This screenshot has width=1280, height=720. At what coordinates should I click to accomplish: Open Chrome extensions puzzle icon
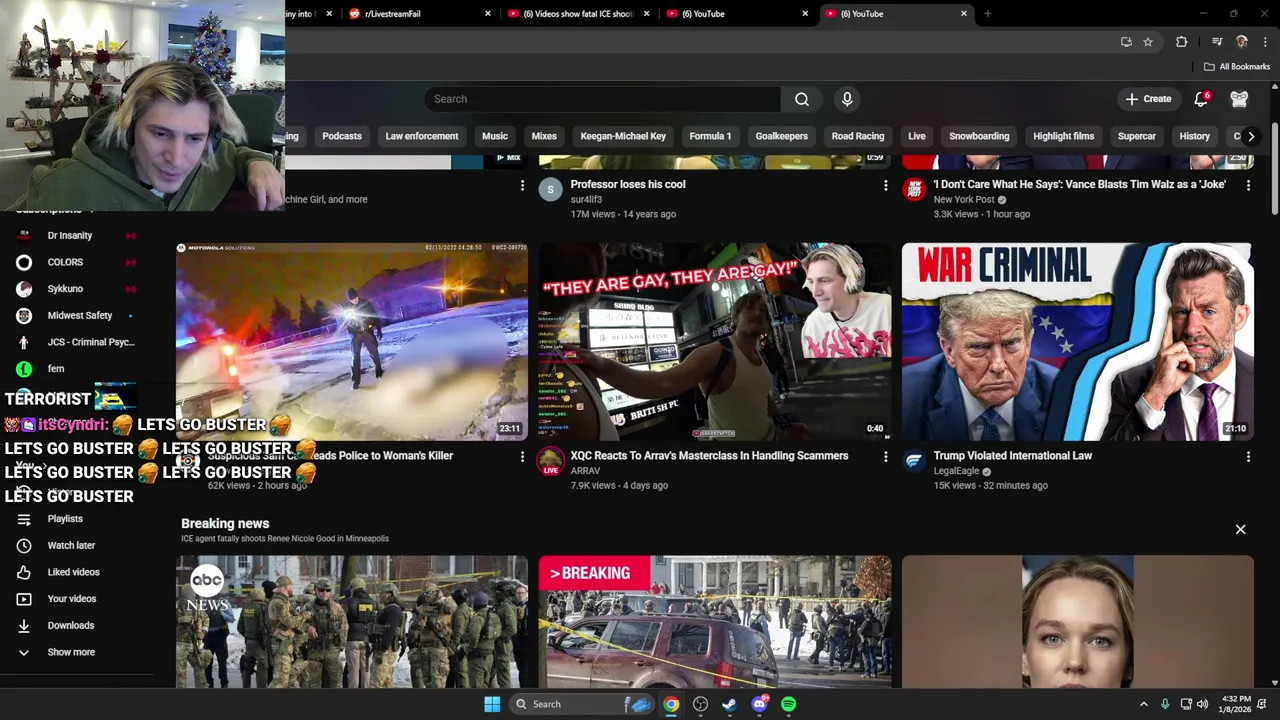click(x=1181, y=42)
